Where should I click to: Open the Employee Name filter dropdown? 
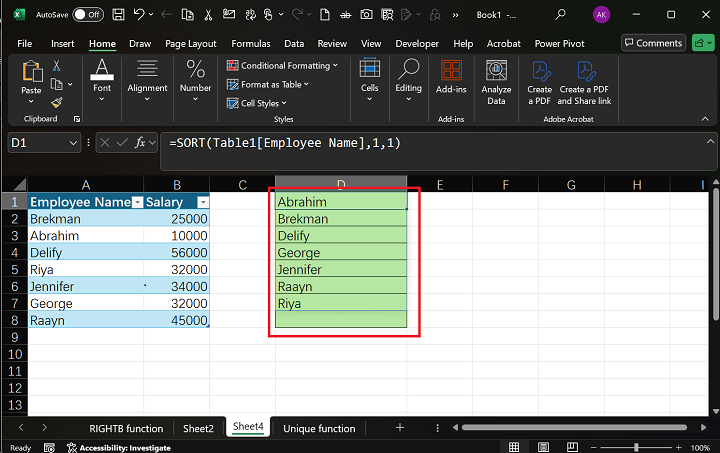pyautogui.click(x=138, y=202)
